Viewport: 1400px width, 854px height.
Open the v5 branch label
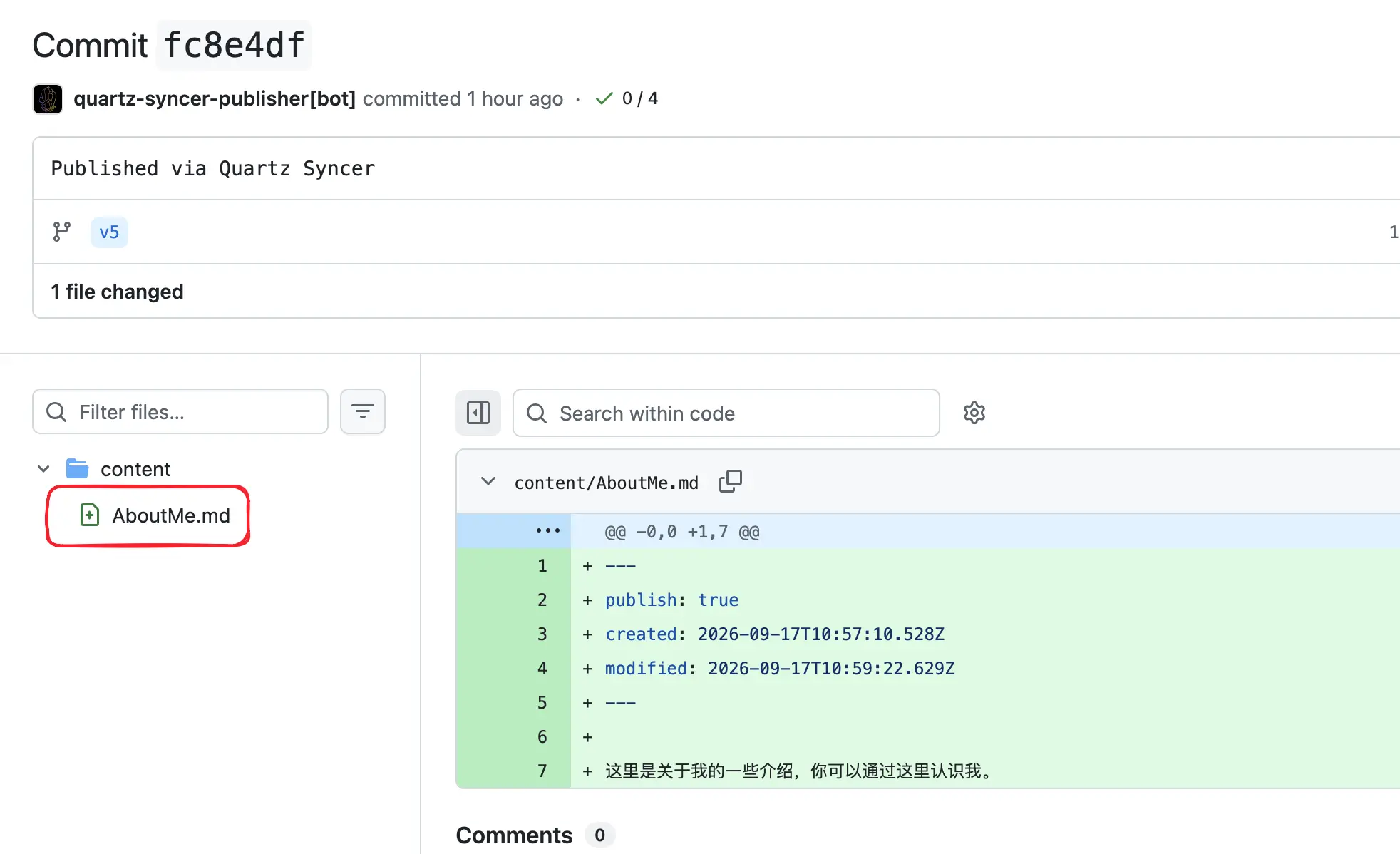[109, 232]
